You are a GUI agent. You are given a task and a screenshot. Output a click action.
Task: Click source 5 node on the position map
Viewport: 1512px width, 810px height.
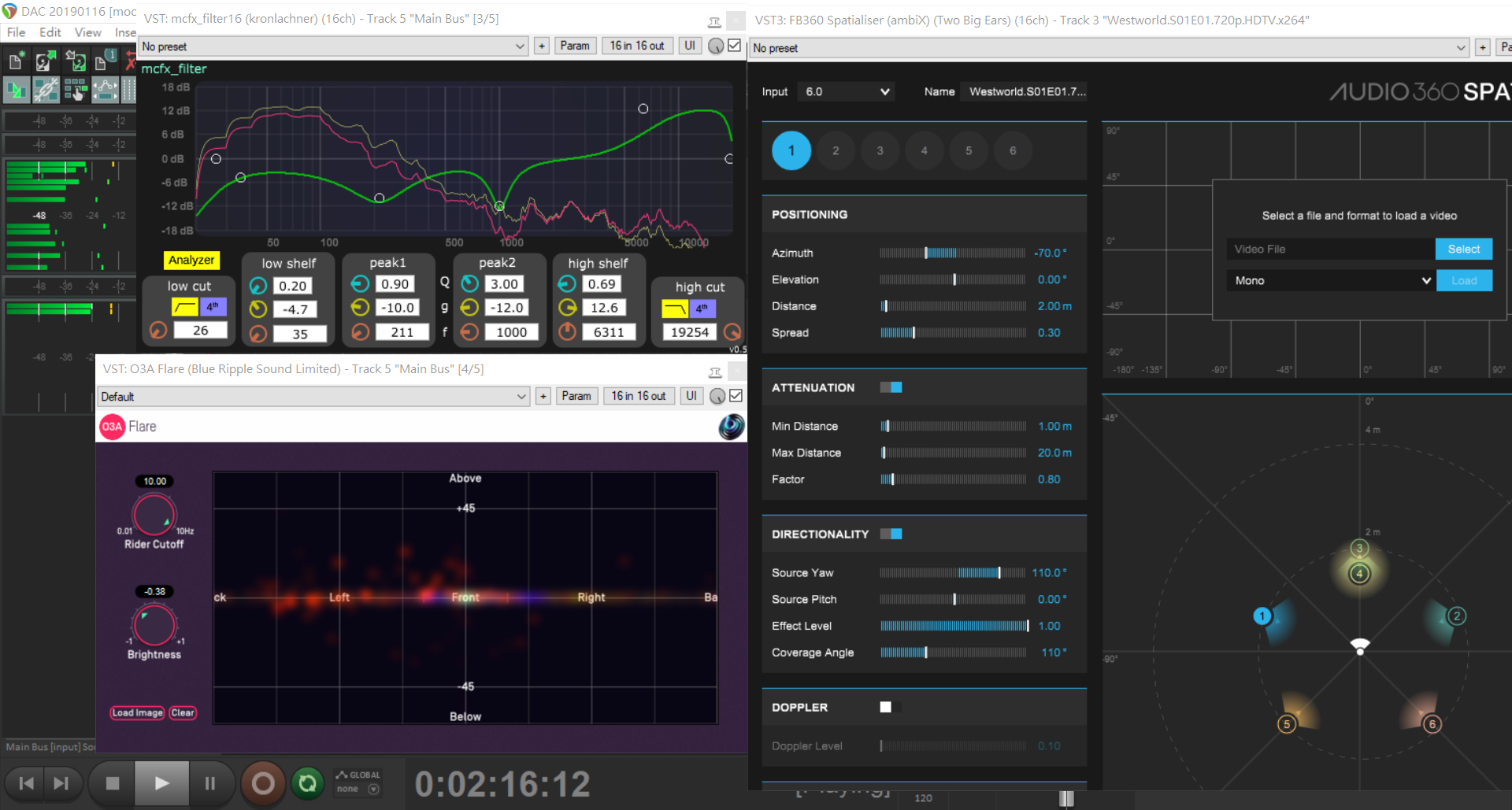(x=1286, y=724)
